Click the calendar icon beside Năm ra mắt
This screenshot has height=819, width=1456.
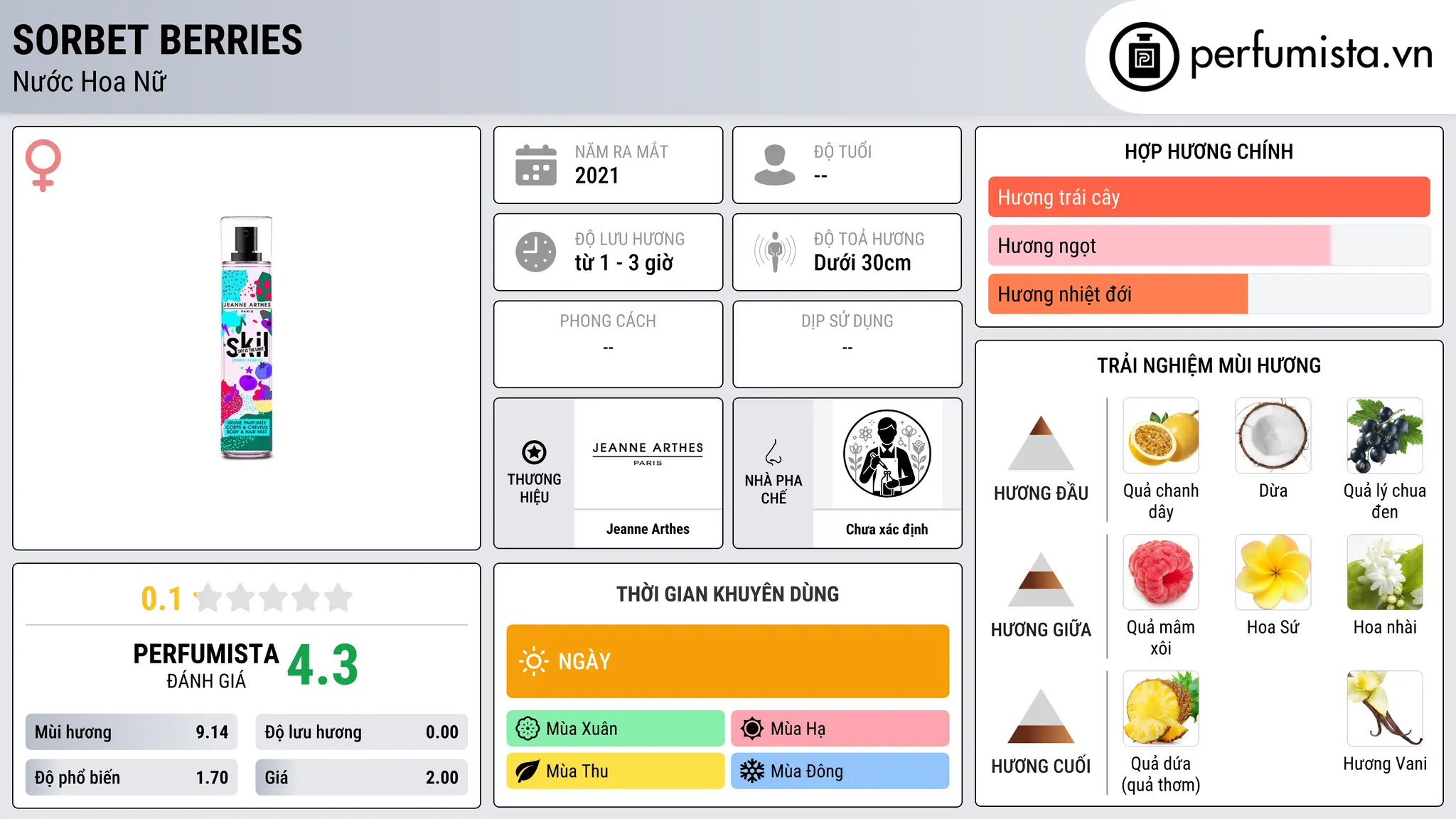coord(536,165)
